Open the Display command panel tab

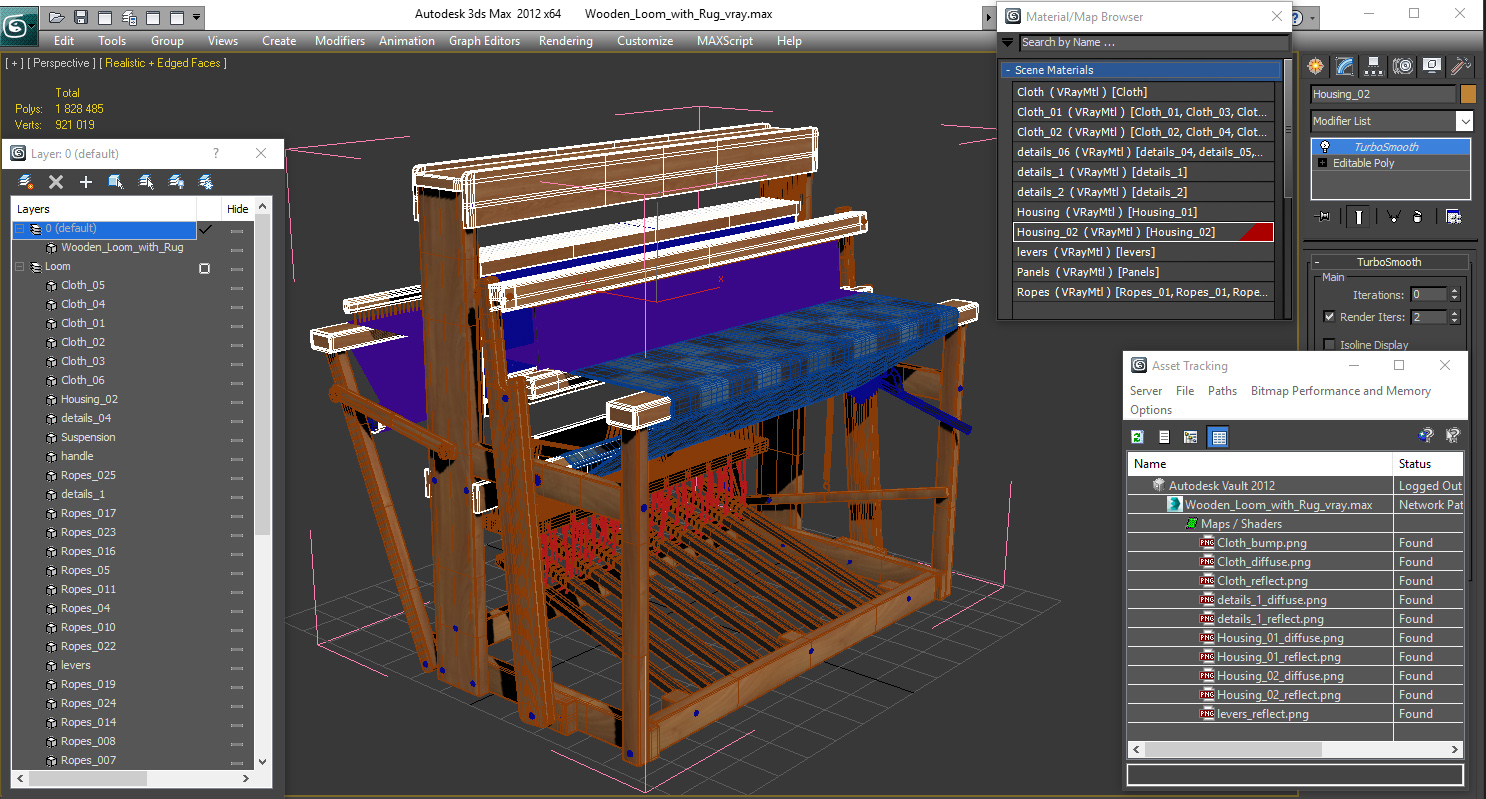1432,66
